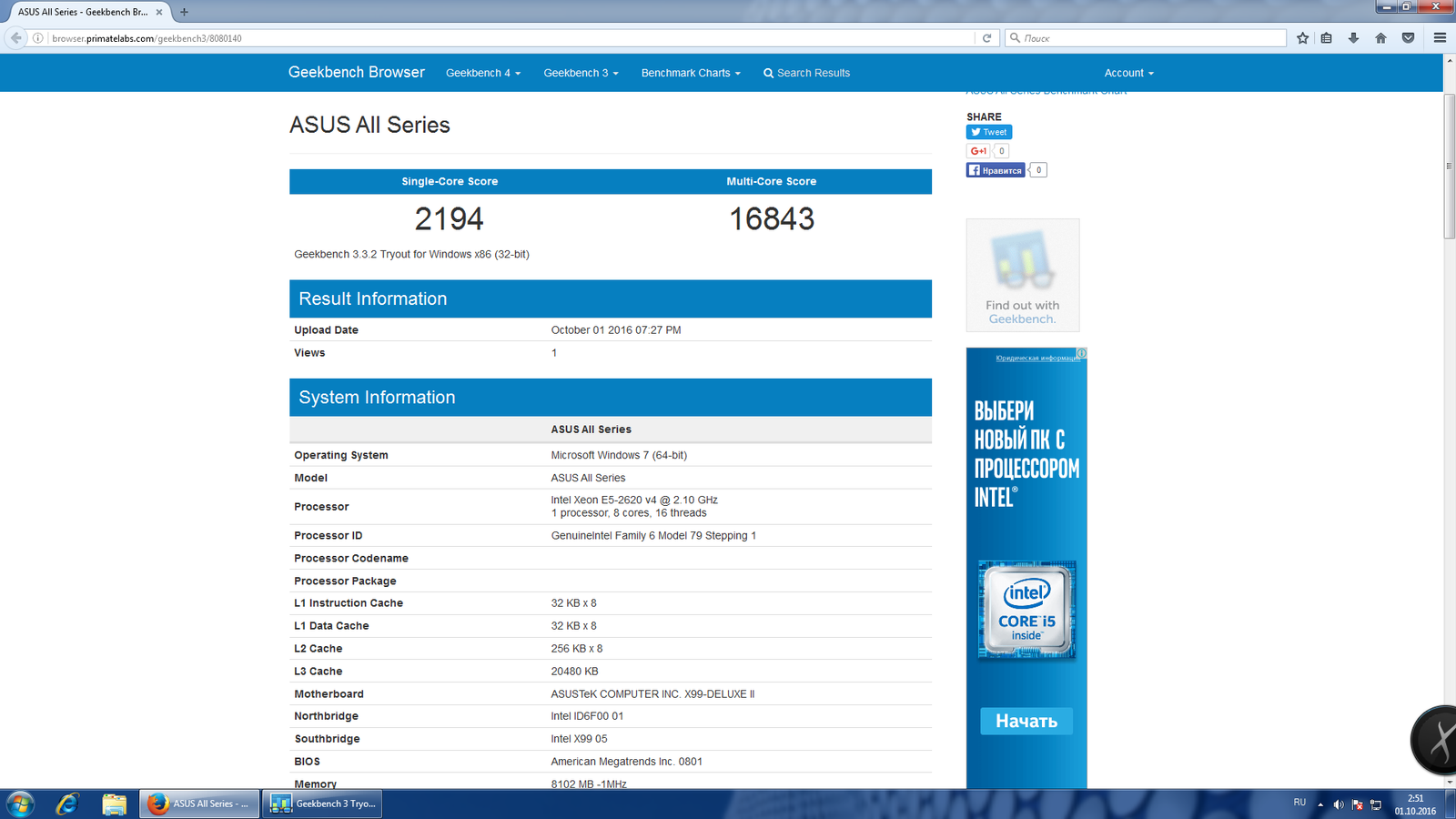
Task: Open the Firefox hamburger menu
Action: [1440, 38]
